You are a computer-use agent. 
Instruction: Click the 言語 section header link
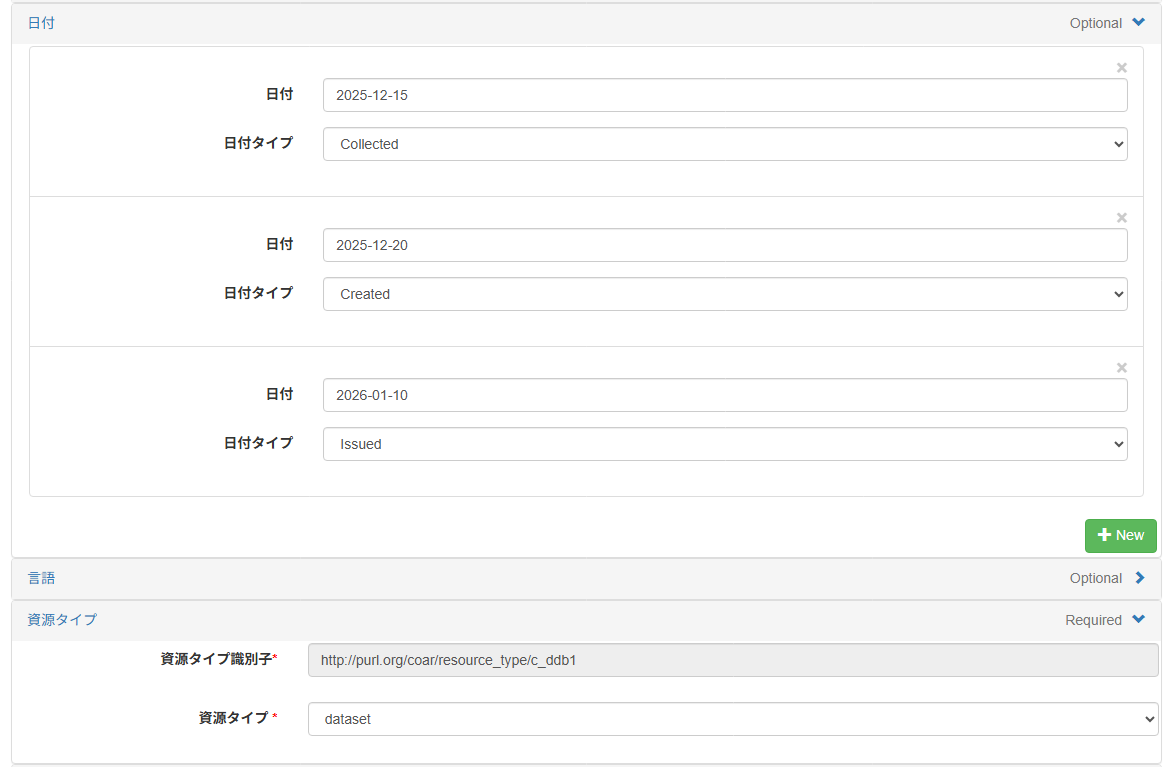41,578
